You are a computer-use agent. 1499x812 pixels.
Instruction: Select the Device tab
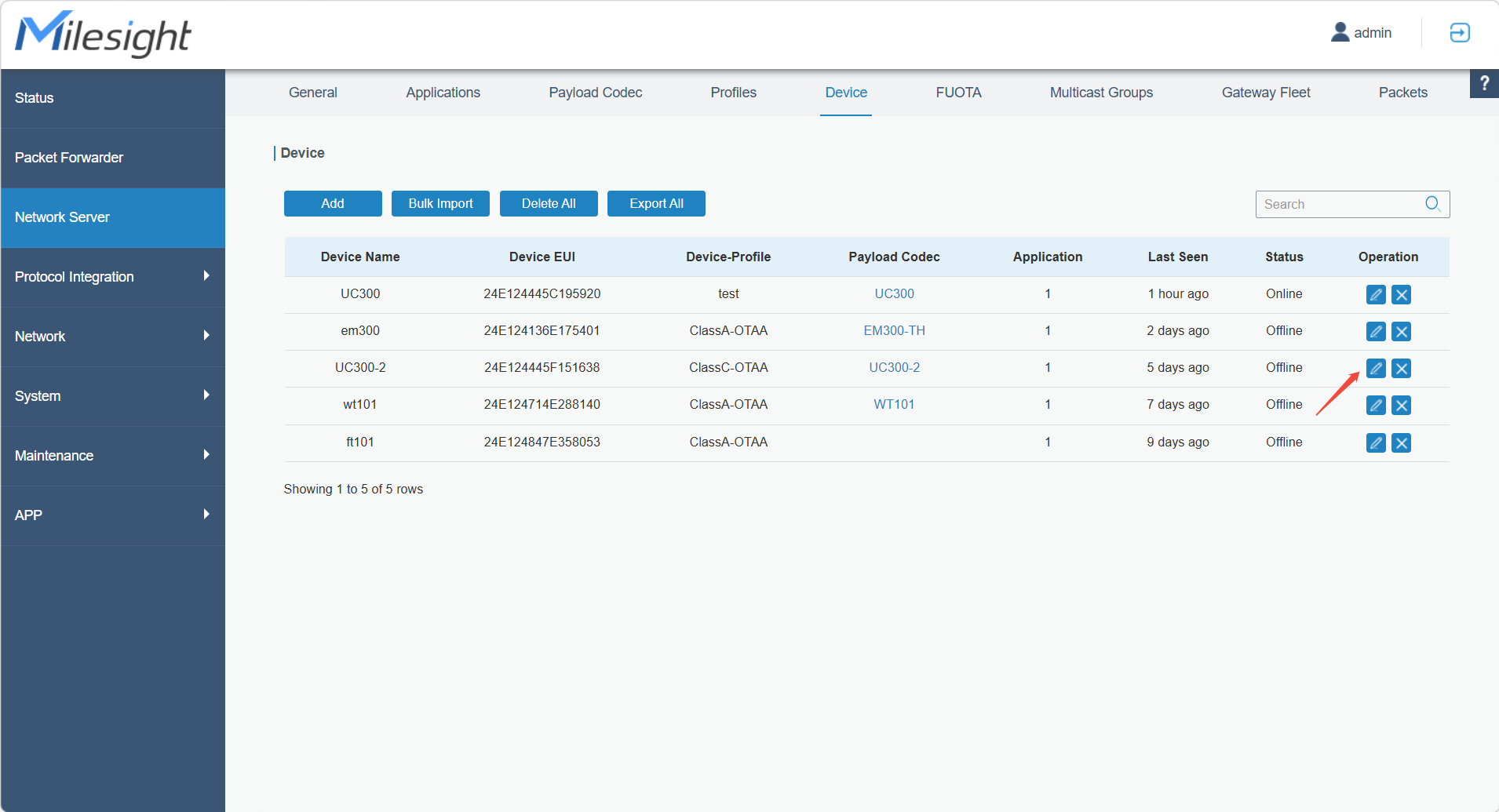click(846, 93)
